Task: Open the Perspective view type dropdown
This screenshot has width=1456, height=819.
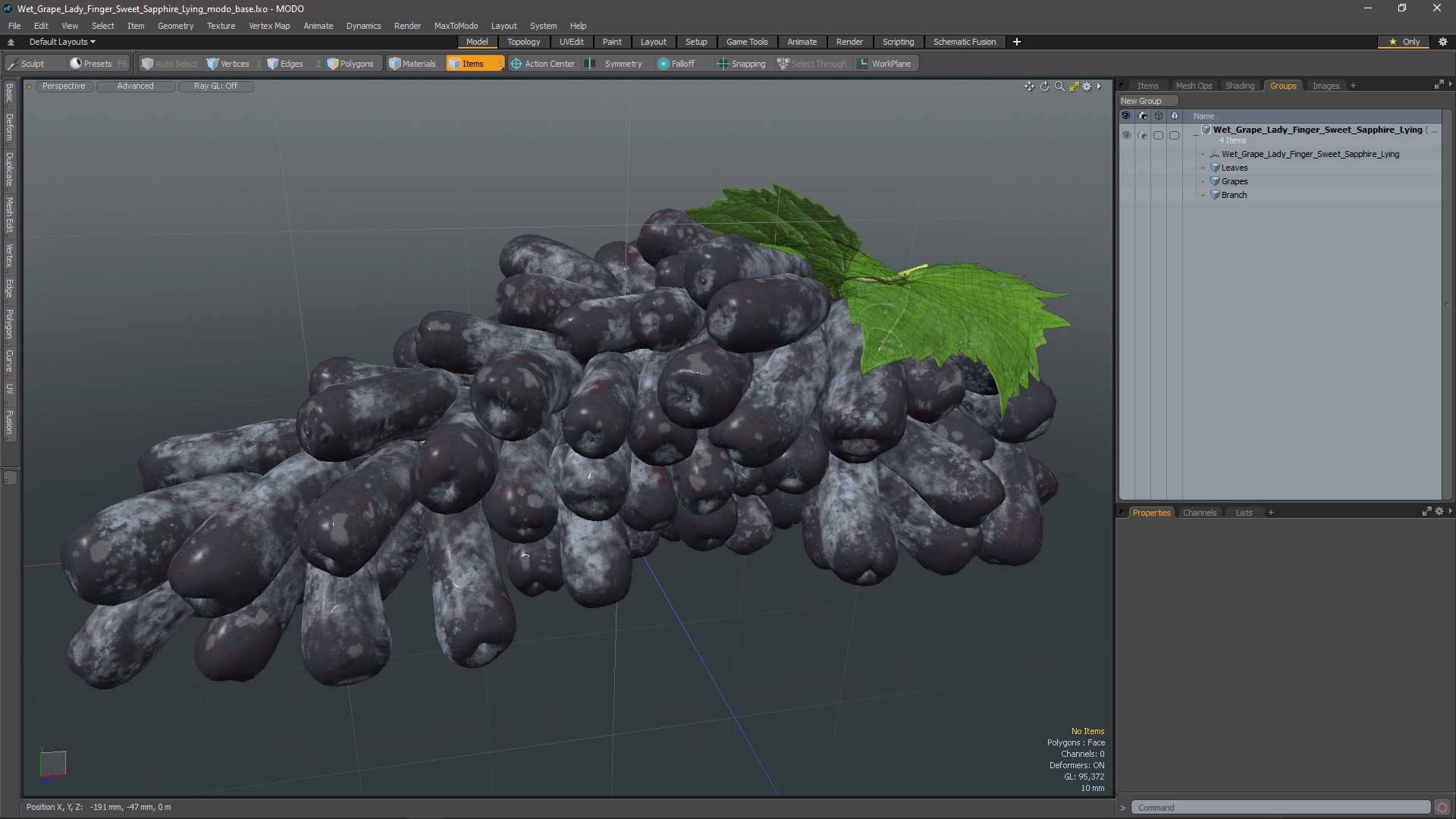Action: (x=64, y=86)
